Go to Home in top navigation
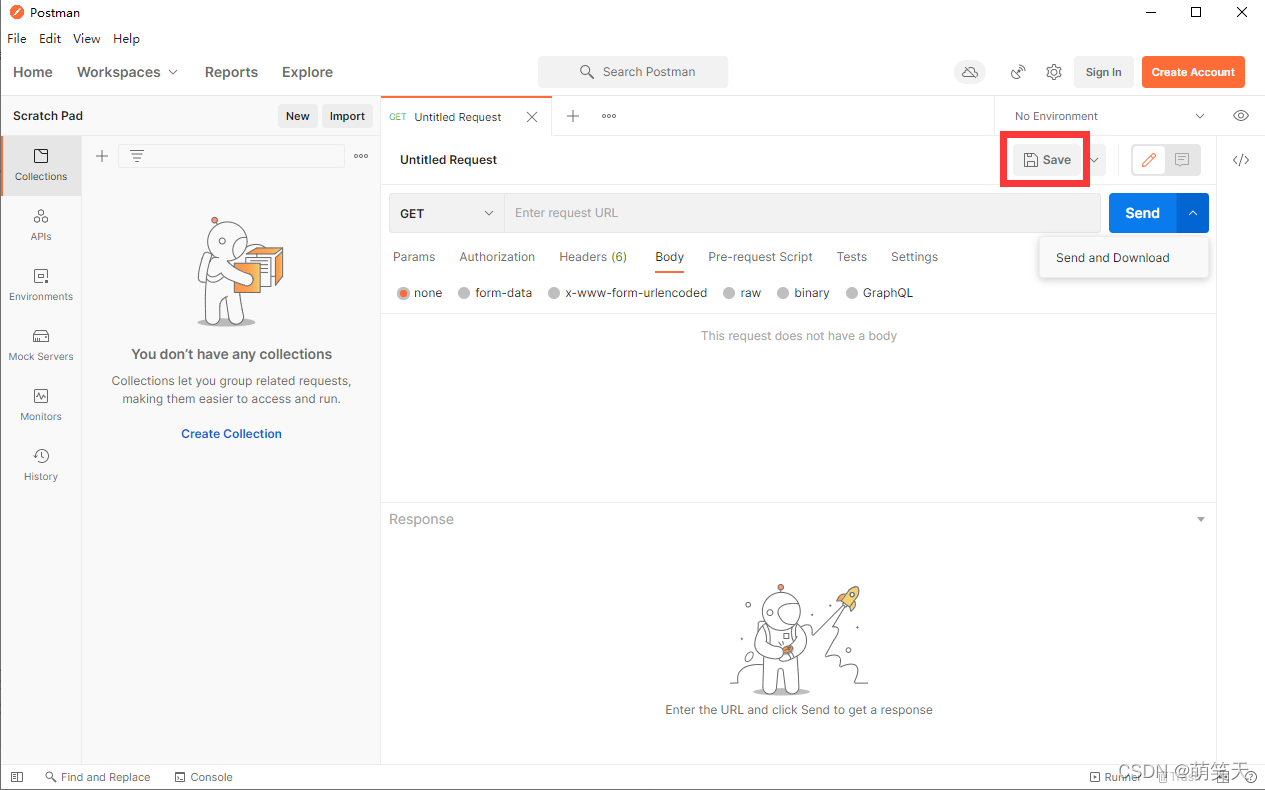This screenshot has height=790, width=1265. tap(33, 72)
